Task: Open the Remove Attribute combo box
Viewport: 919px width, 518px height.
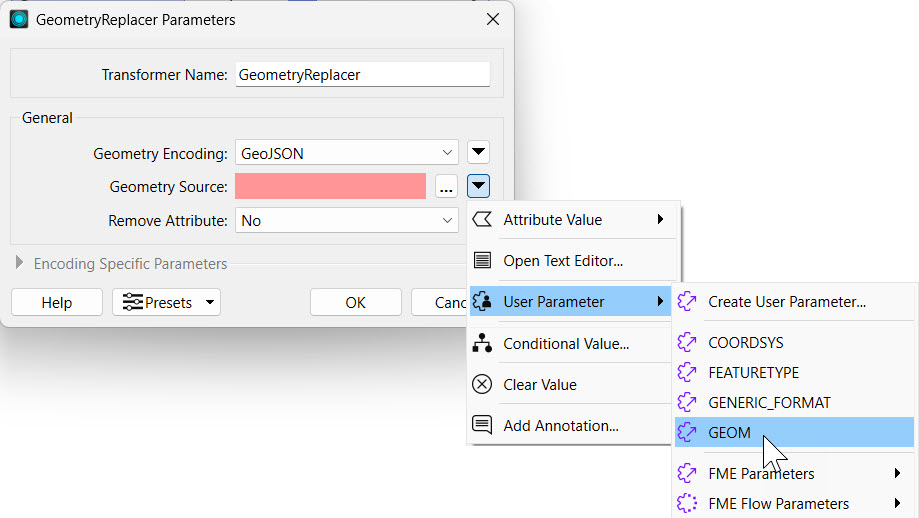Action: pos(347,220)
